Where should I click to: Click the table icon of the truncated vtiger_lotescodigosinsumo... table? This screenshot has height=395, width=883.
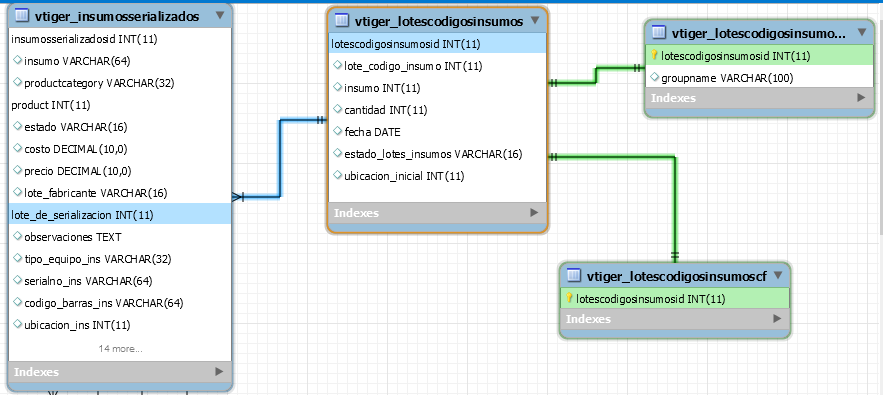(x=658, y=33)
